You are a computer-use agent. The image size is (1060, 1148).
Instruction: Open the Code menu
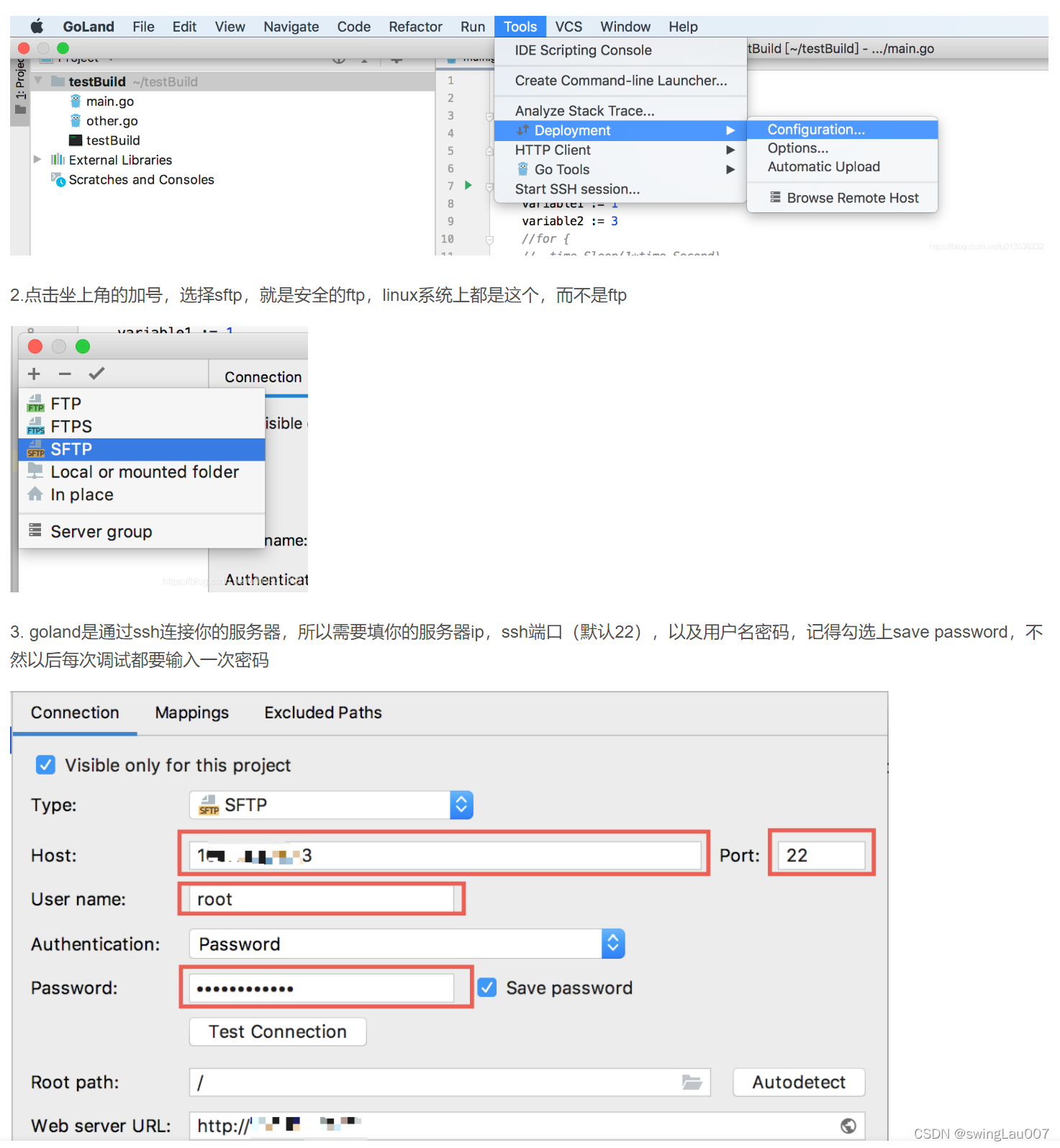click(x=354, y=27)
